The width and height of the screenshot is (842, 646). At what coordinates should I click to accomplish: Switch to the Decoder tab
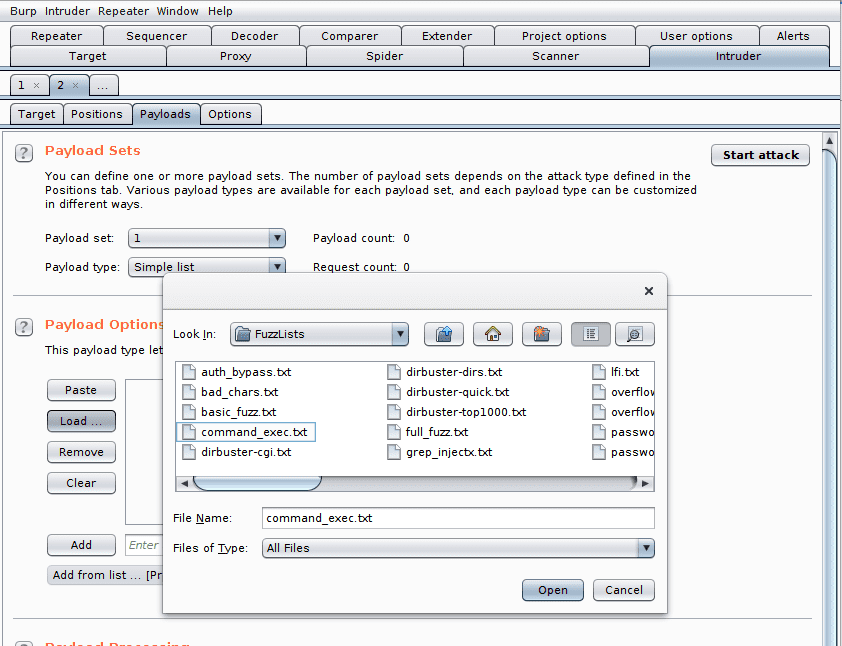[x=255, y=36]
